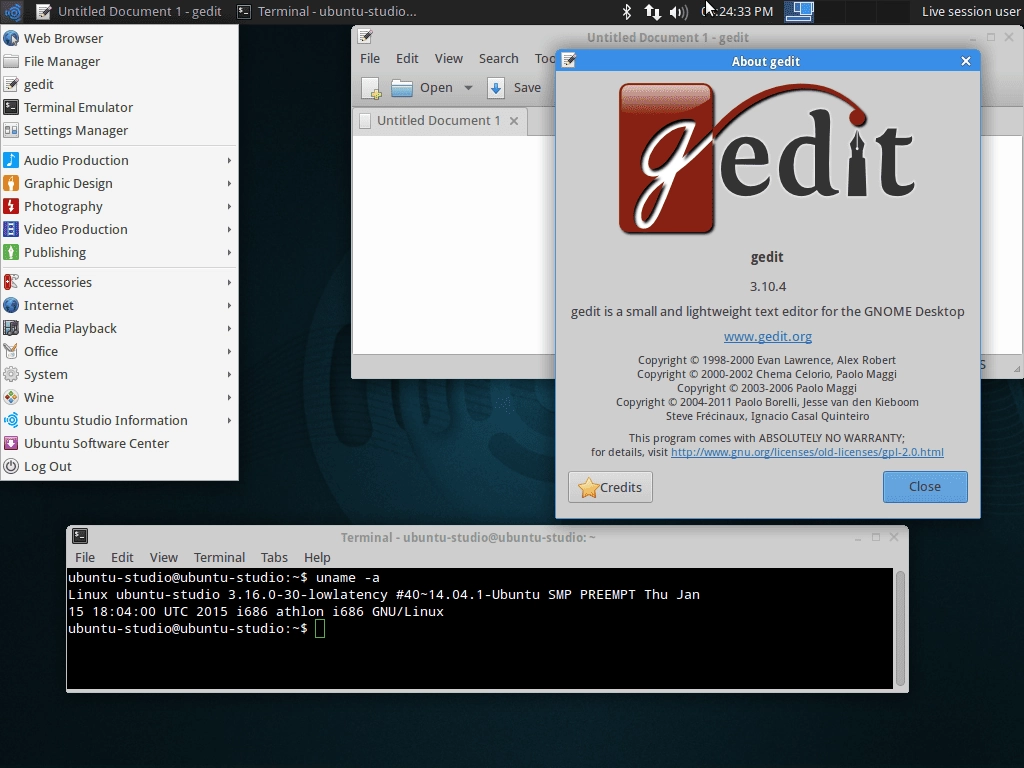Viewport: 1024px width, 768px height.
Task: Open the File menu in terminal window
Action: pos(85,558)
